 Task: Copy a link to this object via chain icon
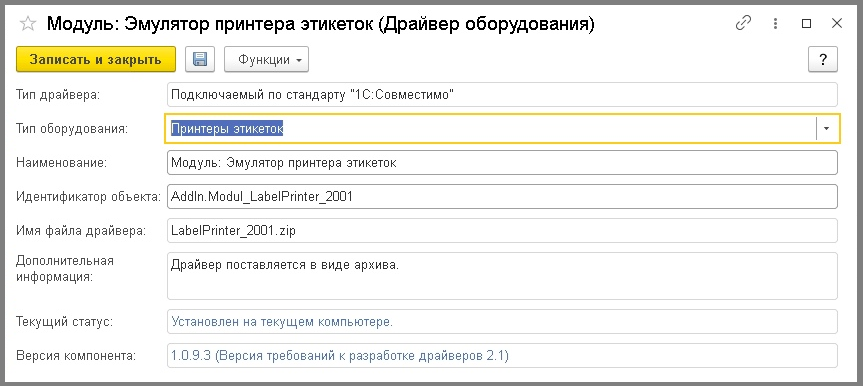[744, 24]
